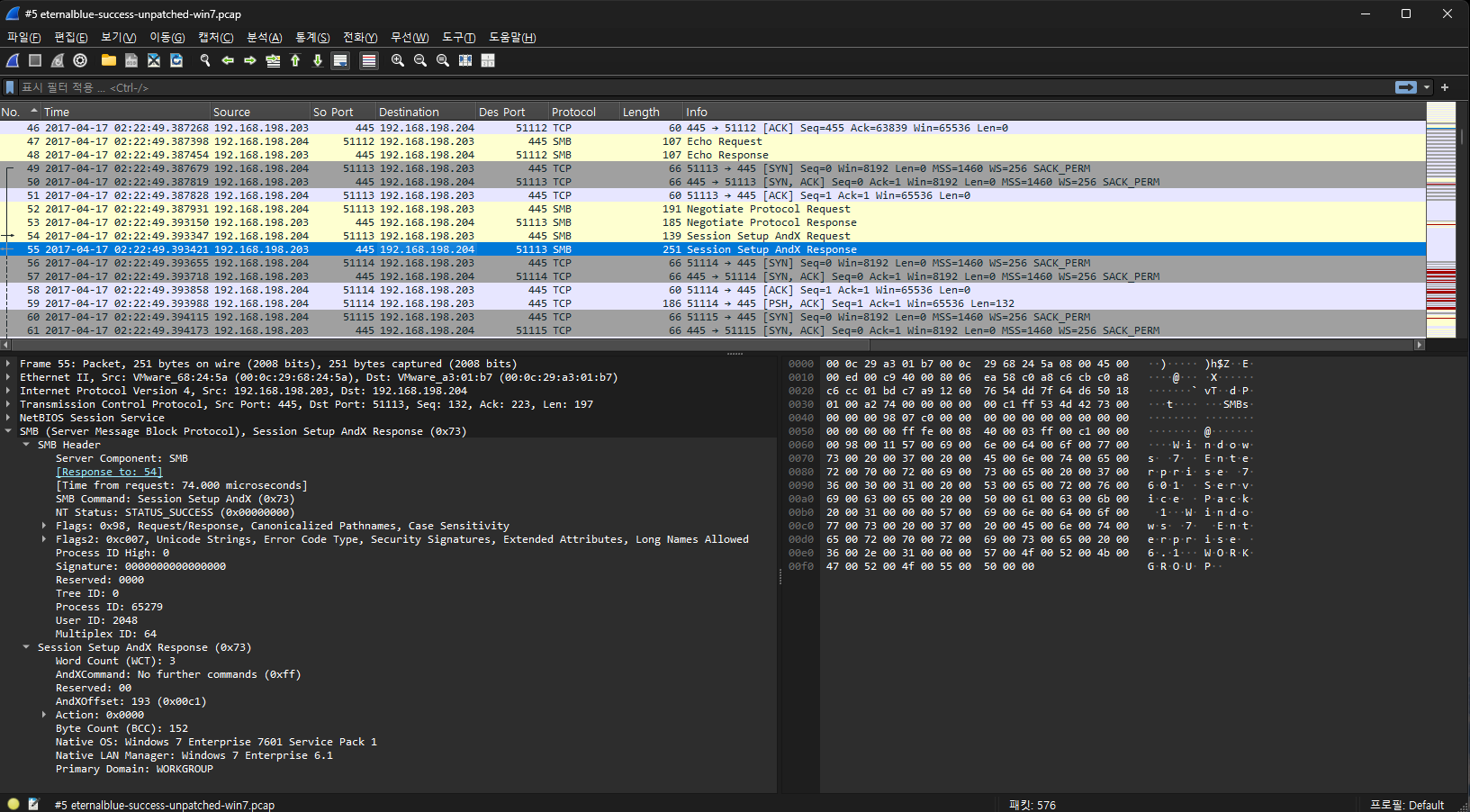Jump to the first packet arrow icon
The height and width of the screenshot is (812, 1470).
[x=295, y=60]
